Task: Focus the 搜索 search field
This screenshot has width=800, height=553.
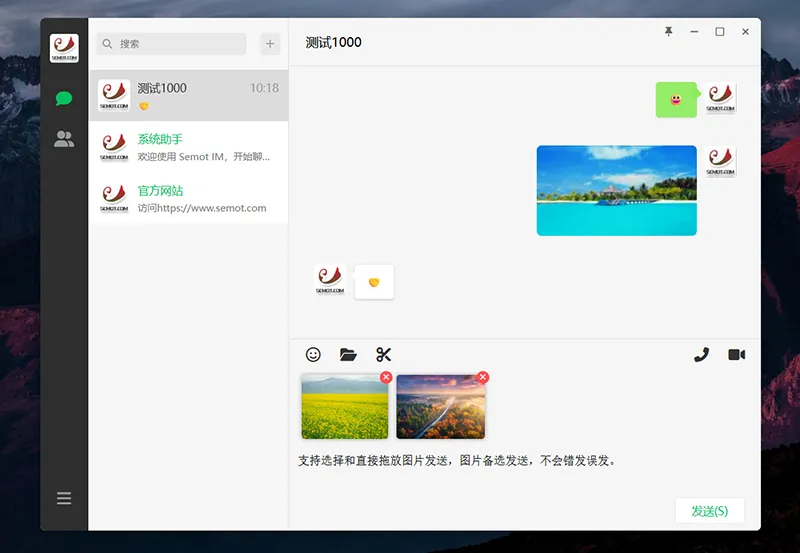Action: click(171, 44)
